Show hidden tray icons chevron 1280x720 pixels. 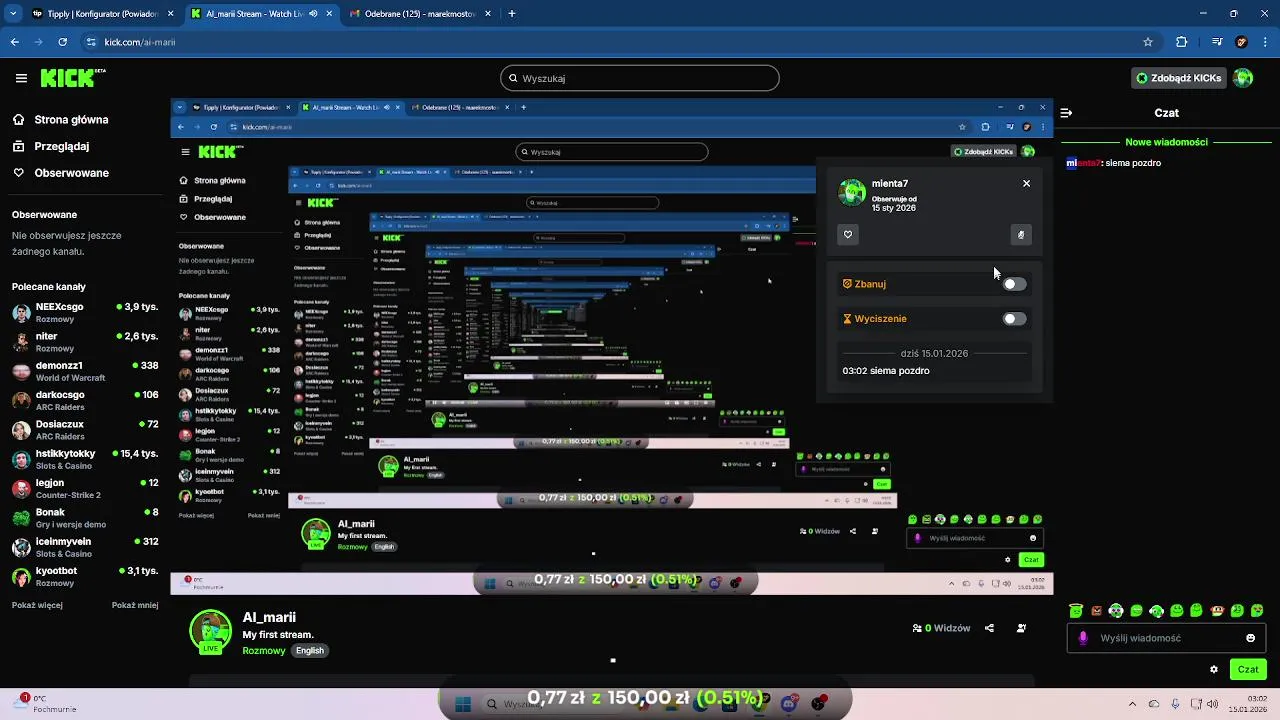(1132, 704)
